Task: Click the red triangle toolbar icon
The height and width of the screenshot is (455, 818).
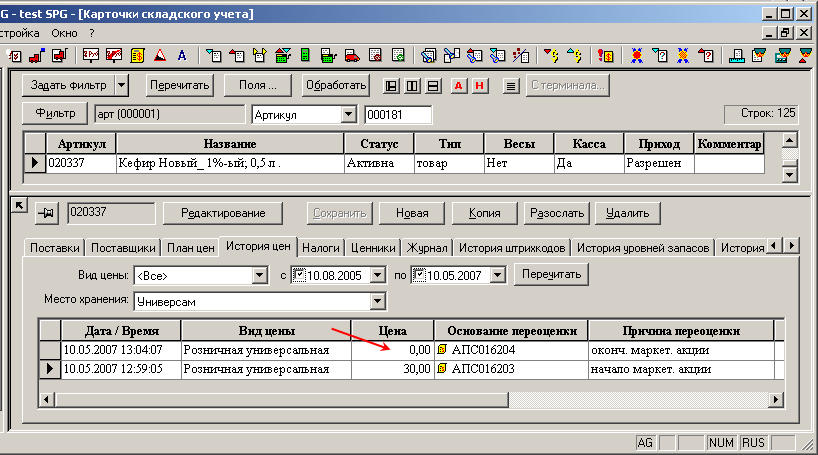Action: 160,55
